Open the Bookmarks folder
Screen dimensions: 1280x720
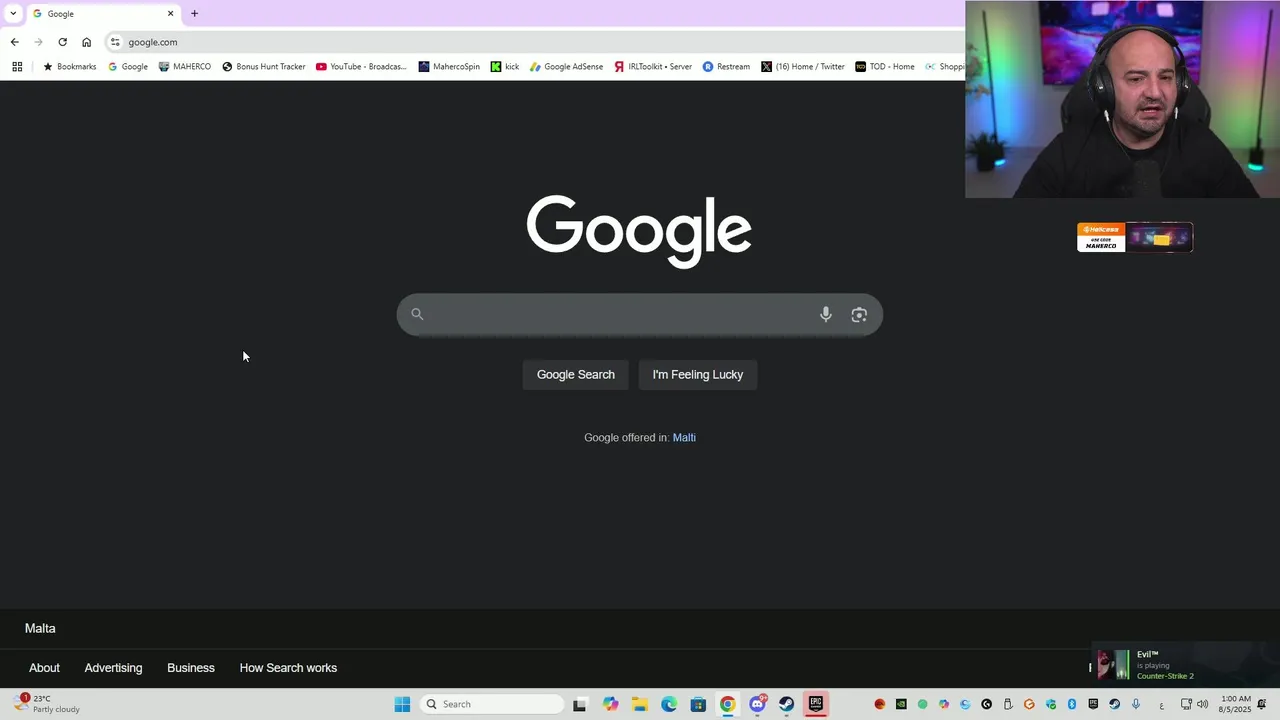tap(69, 67)
